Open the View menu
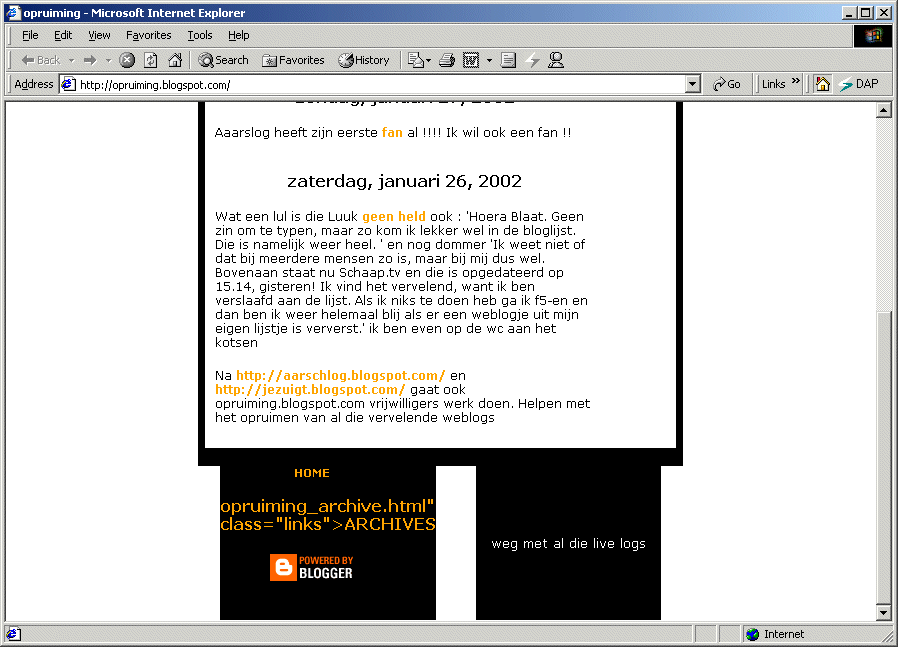898x647 pixels. point(99,35)
